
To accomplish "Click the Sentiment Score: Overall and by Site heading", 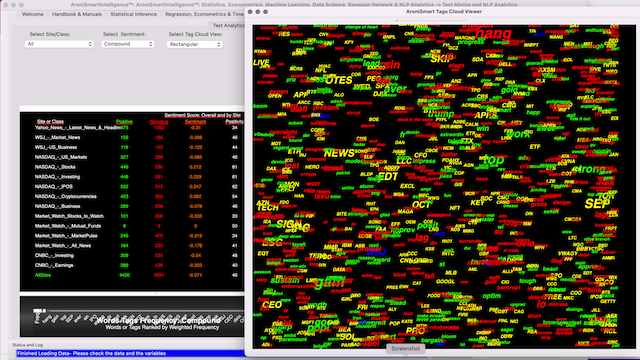I will (202, 115).
